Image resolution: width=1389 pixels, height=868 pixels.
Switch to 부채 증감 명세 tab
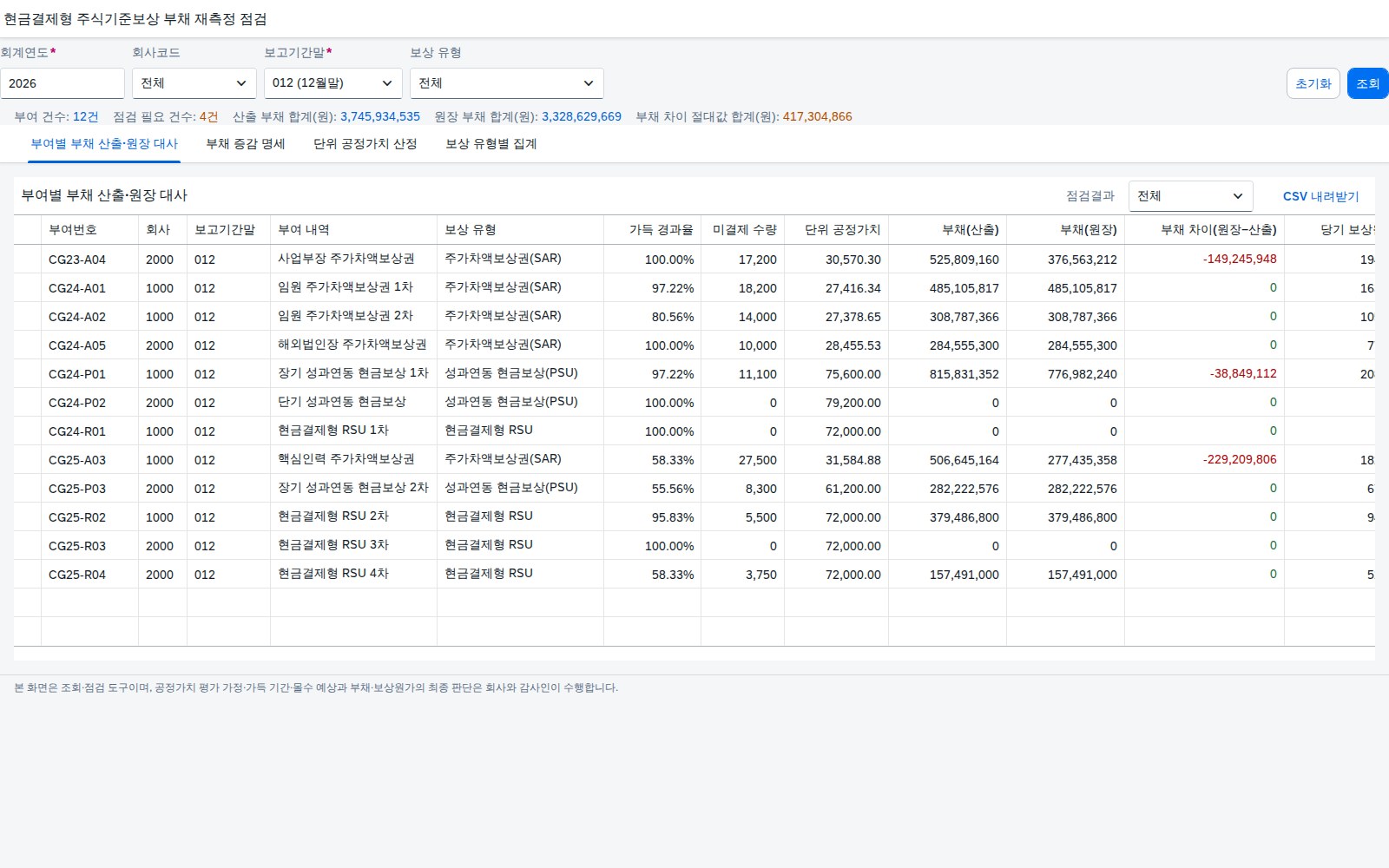point(246,144)
